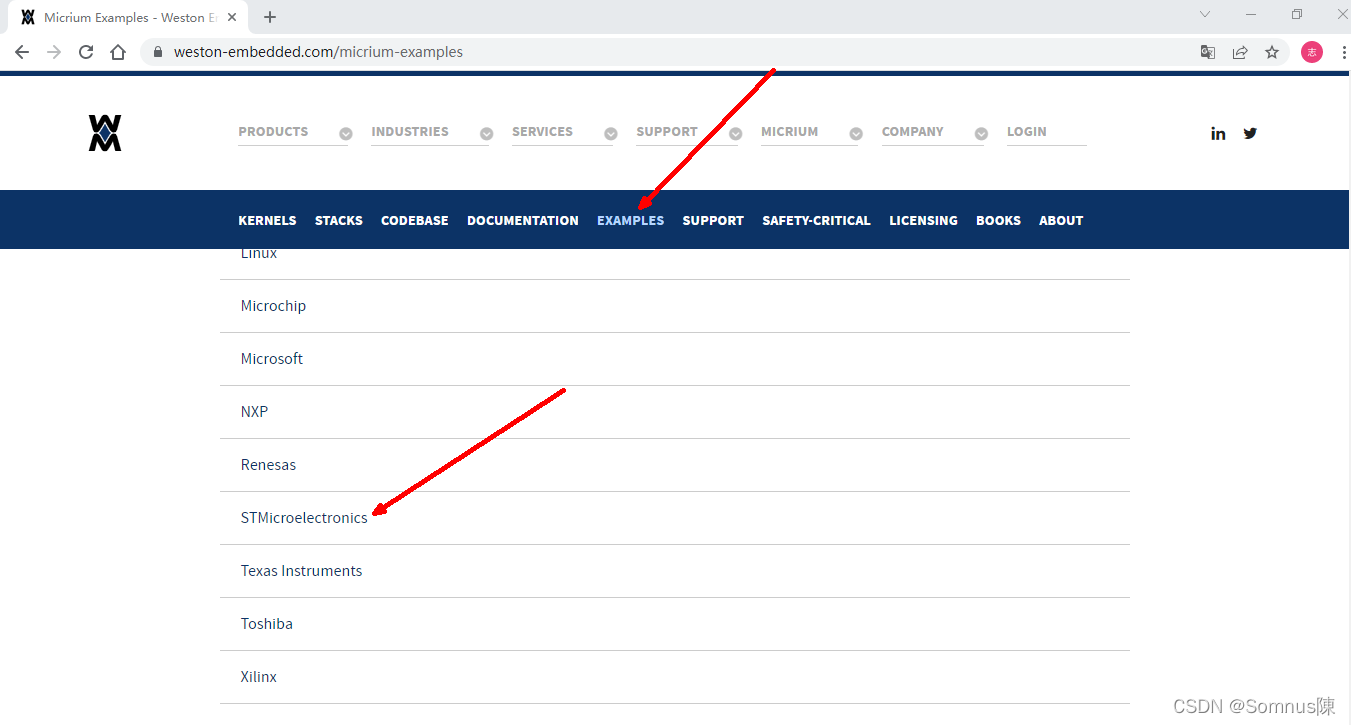Expand the Texas Instruments vendor row

[675, 571]
